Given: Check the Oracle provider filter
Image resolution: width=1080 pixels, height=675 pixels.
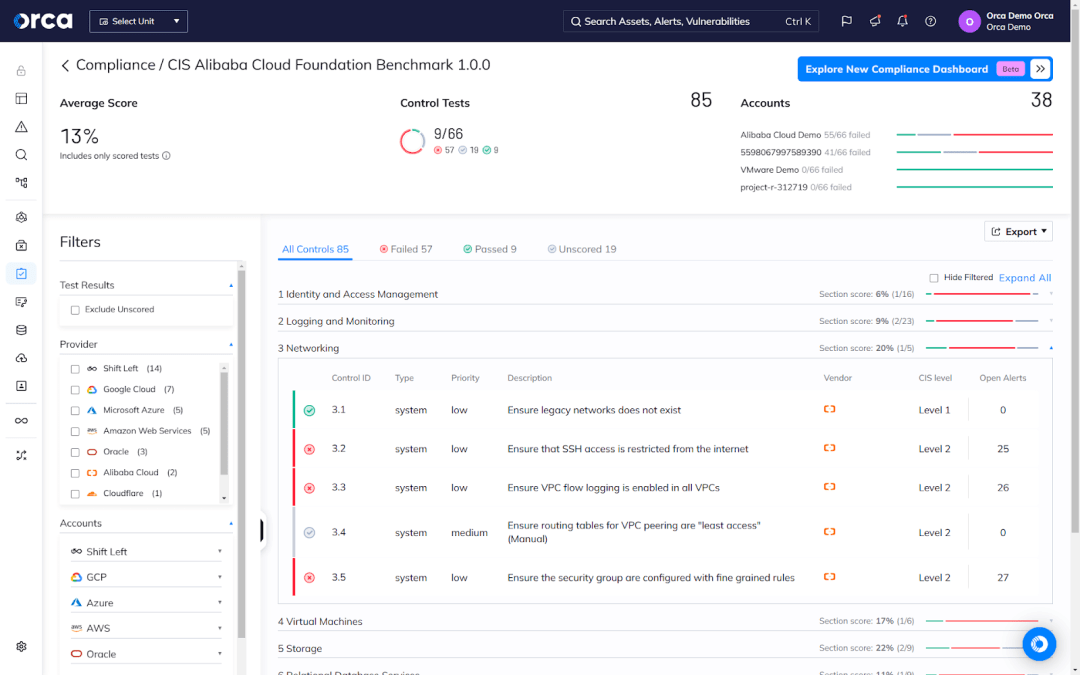Looking at the screenshot, I should (x=75, y=453).
